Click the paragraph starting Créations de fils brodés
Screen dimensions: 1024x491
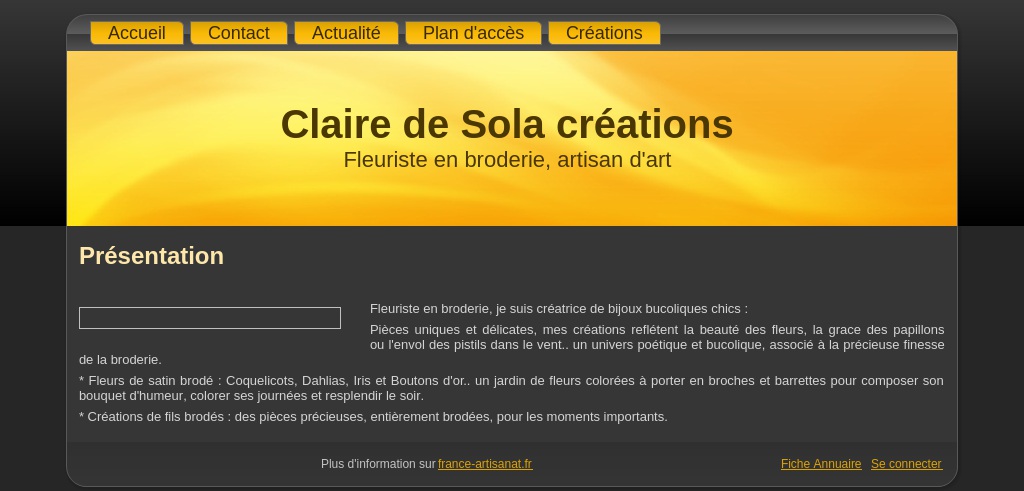pos(373,417)
